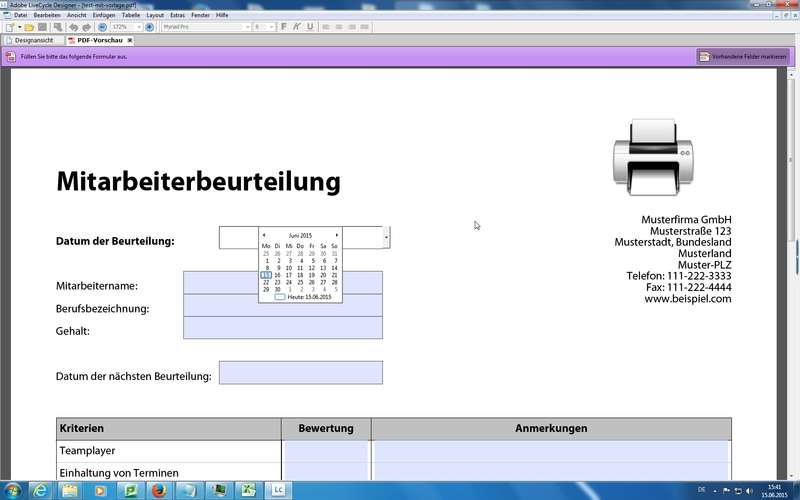Click the www.beispiel.com text
Image resolution: width=800 pixels, height=500 pixels.
pos(687,299)
